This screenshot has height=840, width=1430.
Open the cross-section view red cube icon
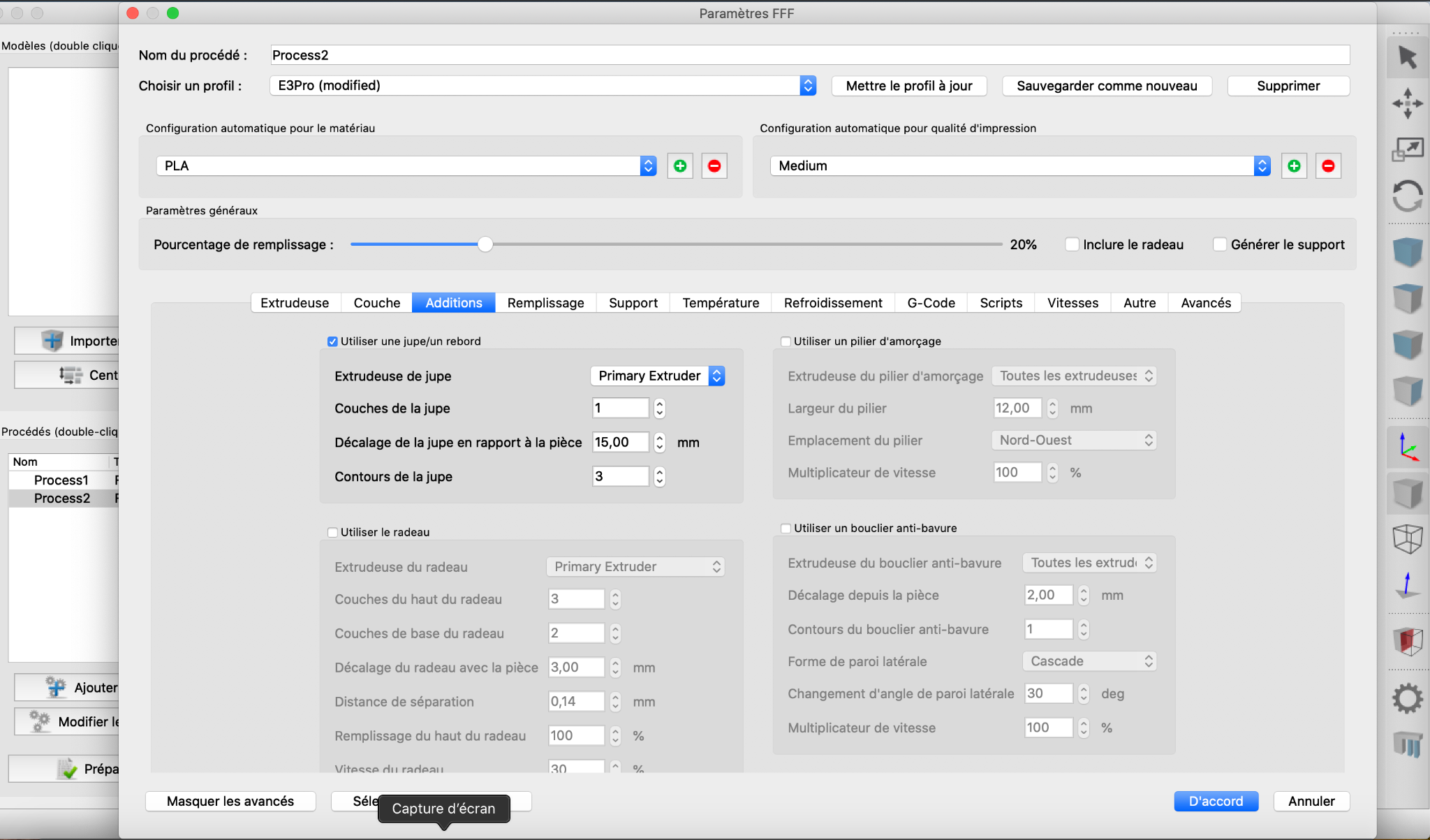1407,640
